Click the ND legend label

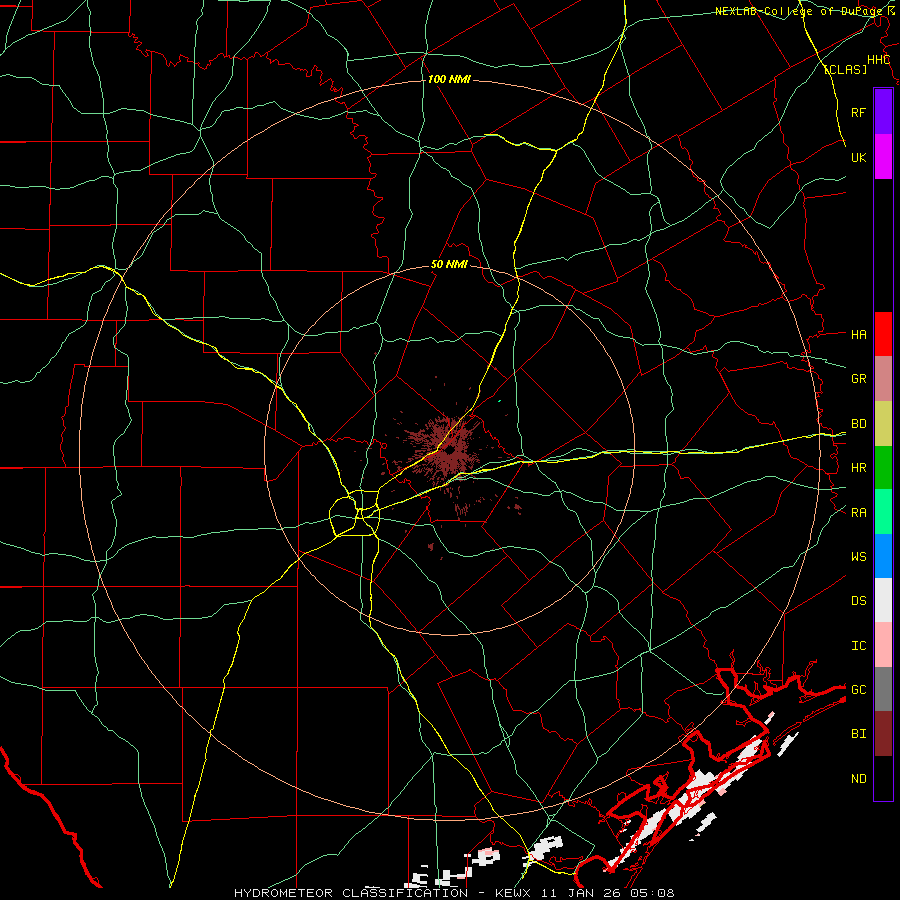(858, 779)
